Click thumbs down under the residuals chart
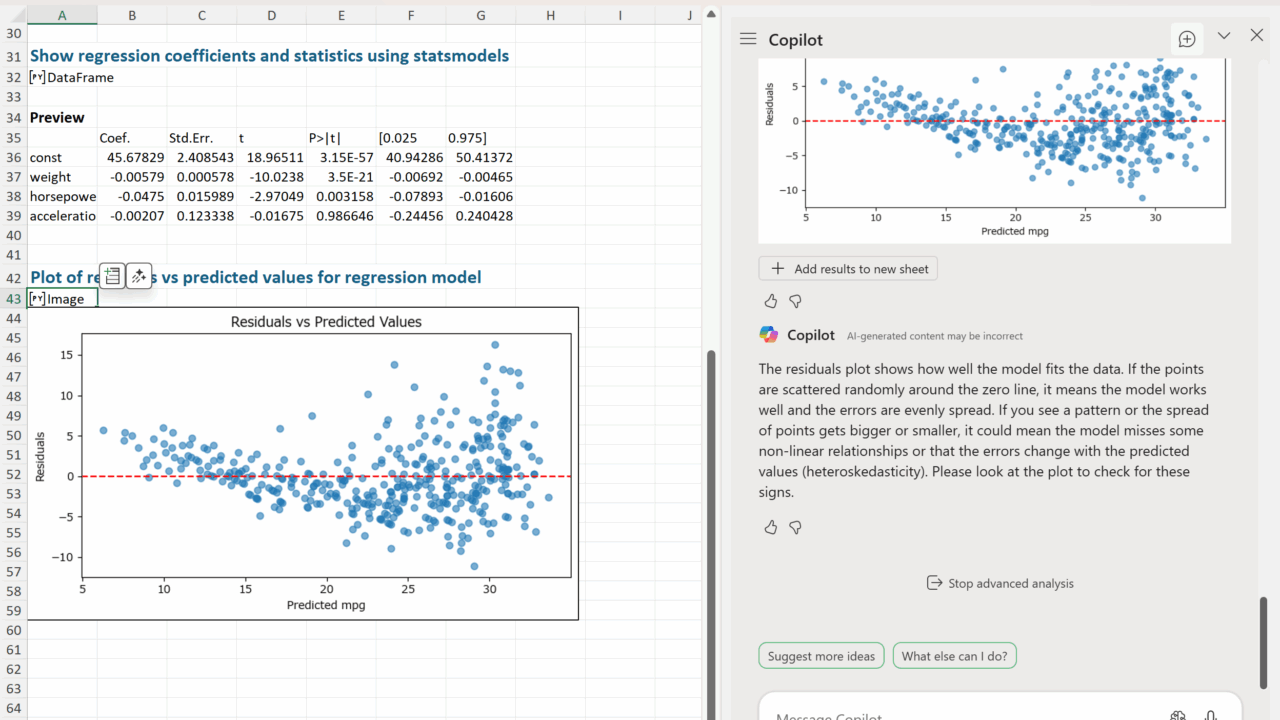 coord(795,301)
